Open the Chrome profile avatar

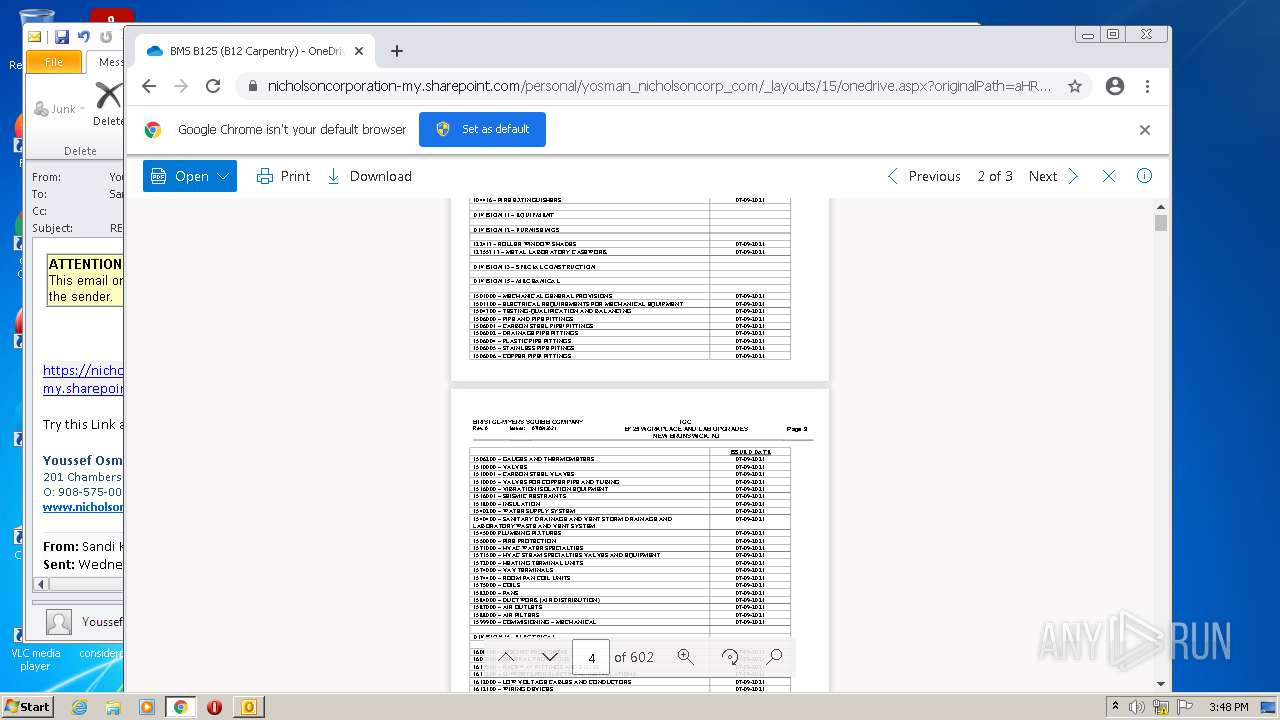tap(1115, 86)
